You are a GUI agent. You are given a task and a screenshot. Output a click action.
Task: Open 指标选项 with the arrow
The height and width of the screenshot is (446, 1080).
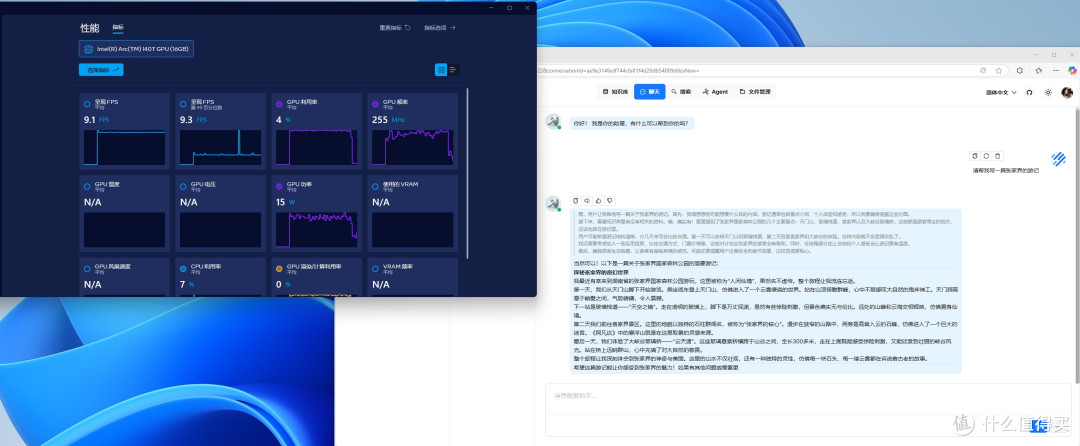pyautogui.click(x=440, y=28)
